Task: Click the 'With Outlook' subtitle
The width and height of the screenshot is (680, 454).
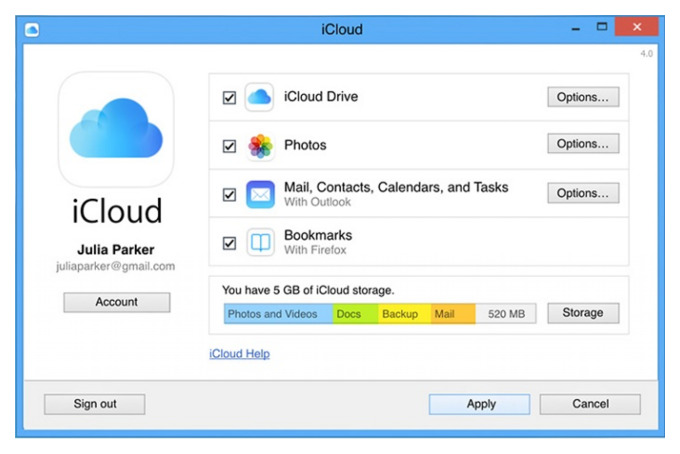Action: [317, 202]
